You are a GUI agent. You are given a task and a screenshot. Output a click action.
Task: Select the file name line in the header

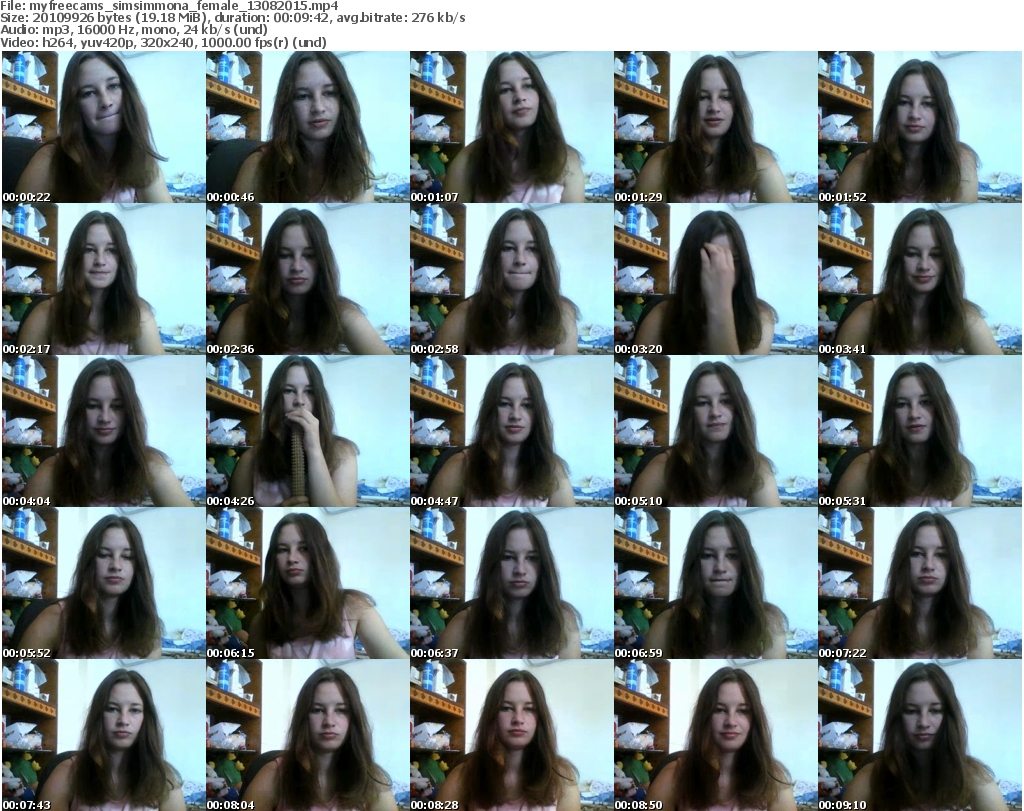point(169,7)
